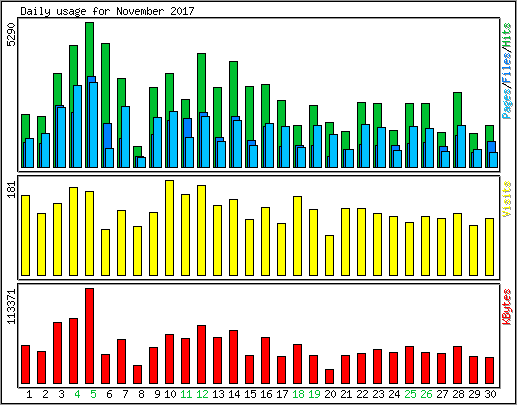Select the yellow Visits bar for day 20

point(329,255)
